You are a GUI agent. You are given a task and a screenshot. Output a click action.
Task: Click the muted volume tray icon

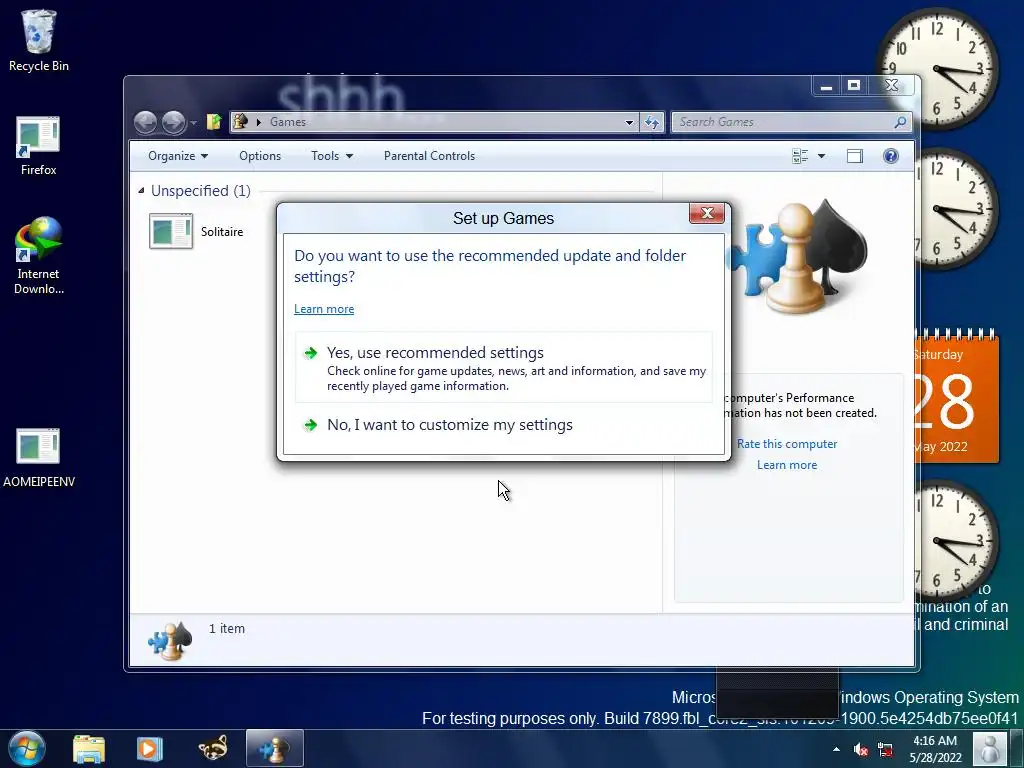click(x=861, y=750)
